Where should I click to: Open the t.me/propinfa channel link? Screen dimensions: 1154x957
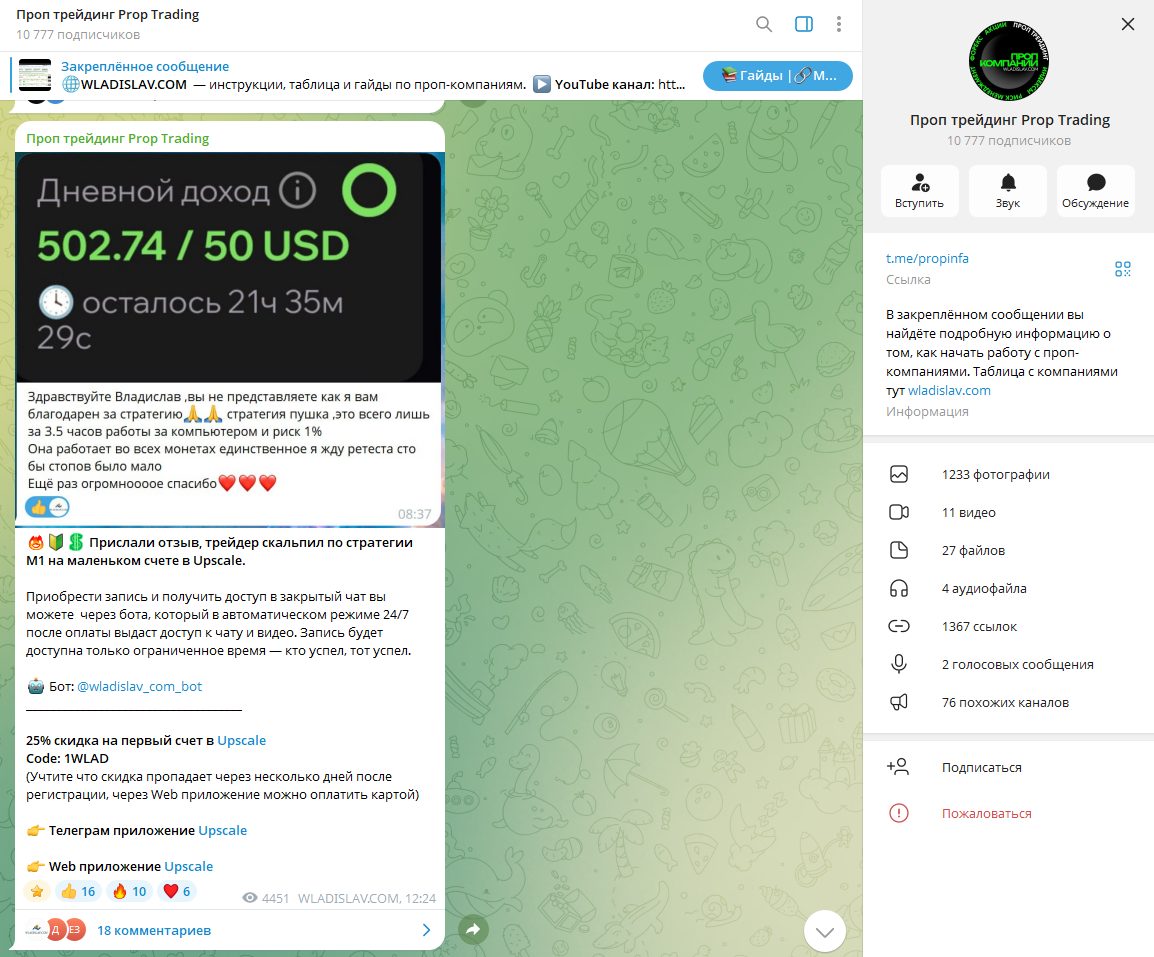927,258
